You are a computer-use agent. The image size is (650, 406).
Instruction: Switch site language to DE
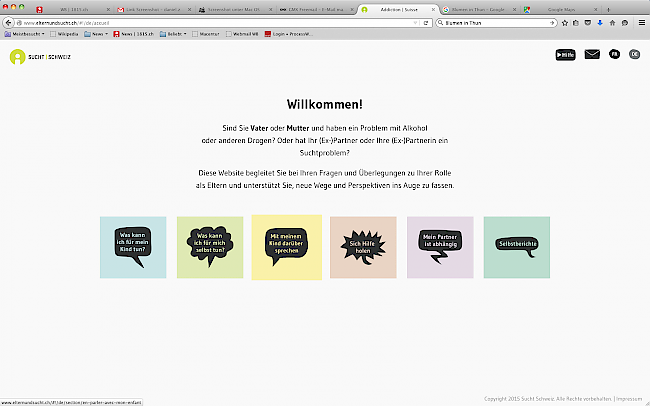(634, 55)
